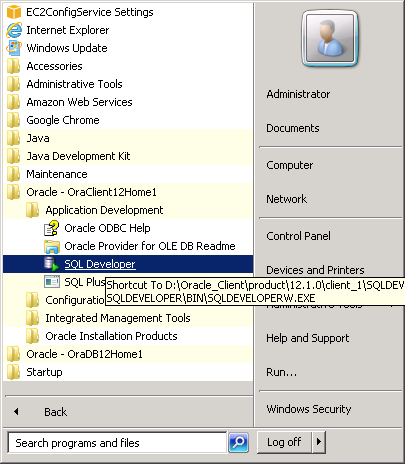Click the Administrator user picture
This screenshot has width=405, height=464.
point(330,38)
